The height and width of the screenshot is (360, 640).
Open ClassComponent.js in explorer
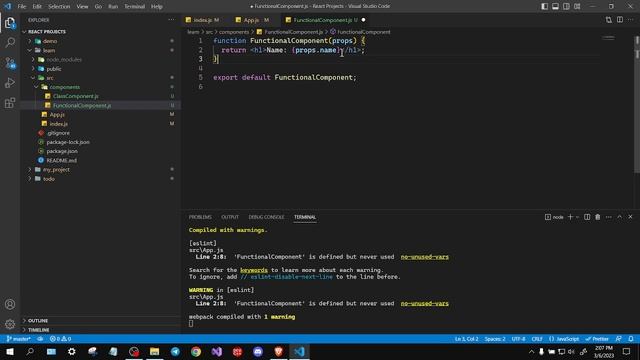pyautogui.click(x=76, y=96)
